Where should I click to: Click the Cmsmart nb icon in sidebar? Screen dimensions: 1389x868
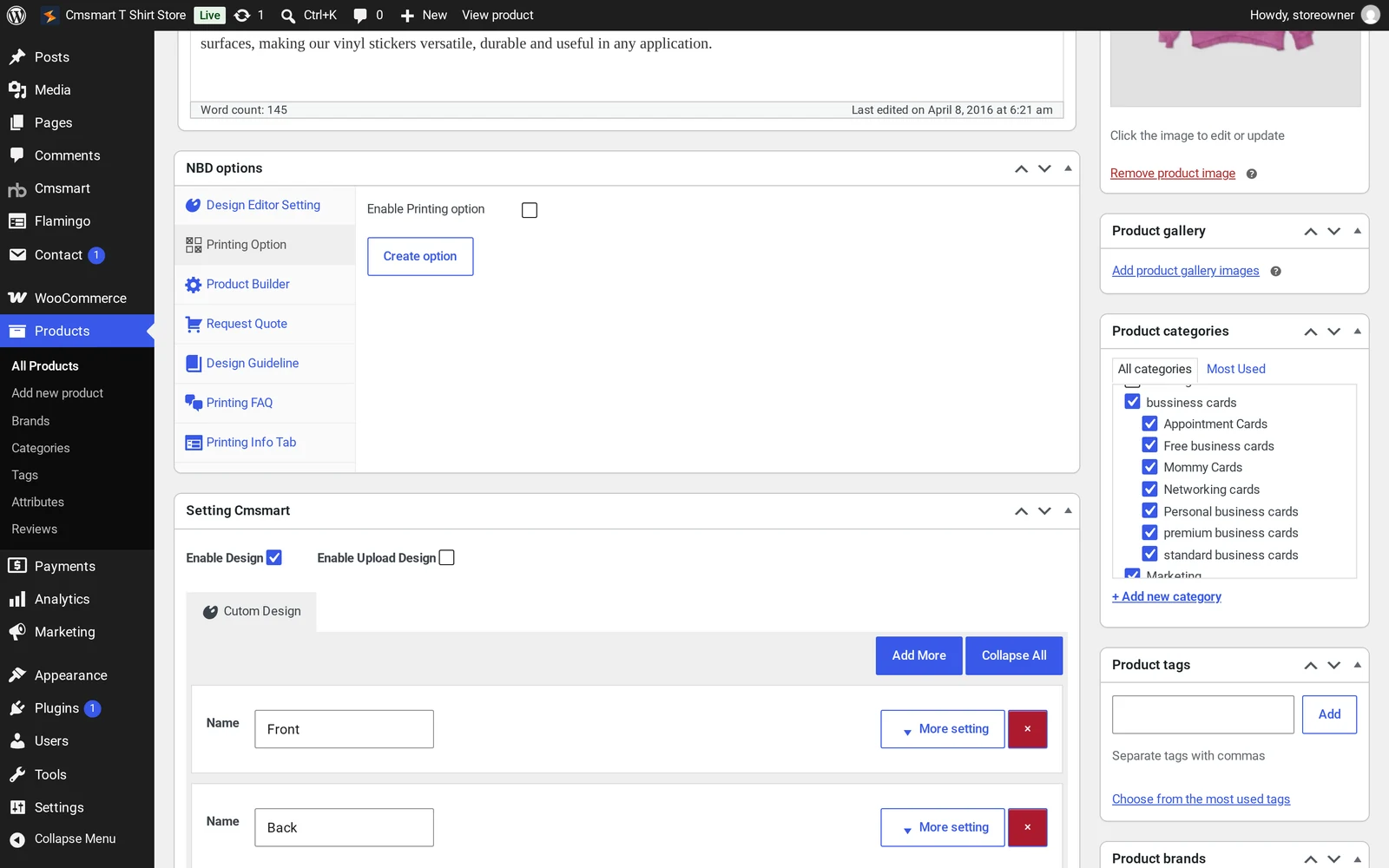tap(17, 188)
